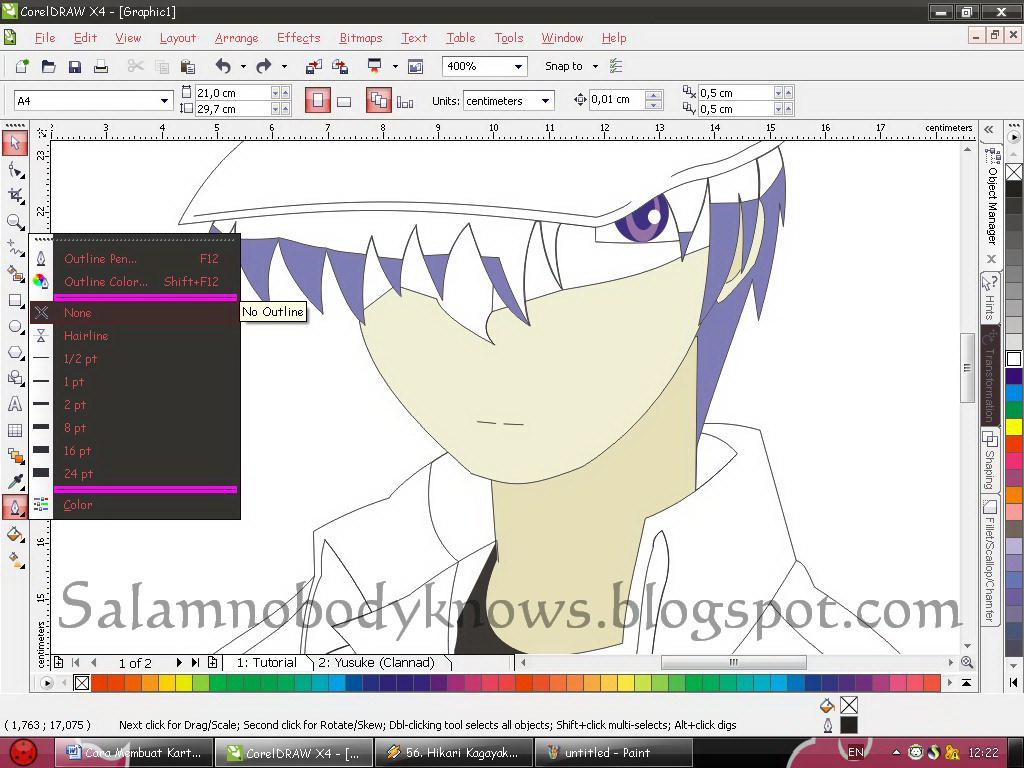Screen dimensions: 1024x768
Task: Select the Smart Fill tool
Action: click(x=15, y=274)
